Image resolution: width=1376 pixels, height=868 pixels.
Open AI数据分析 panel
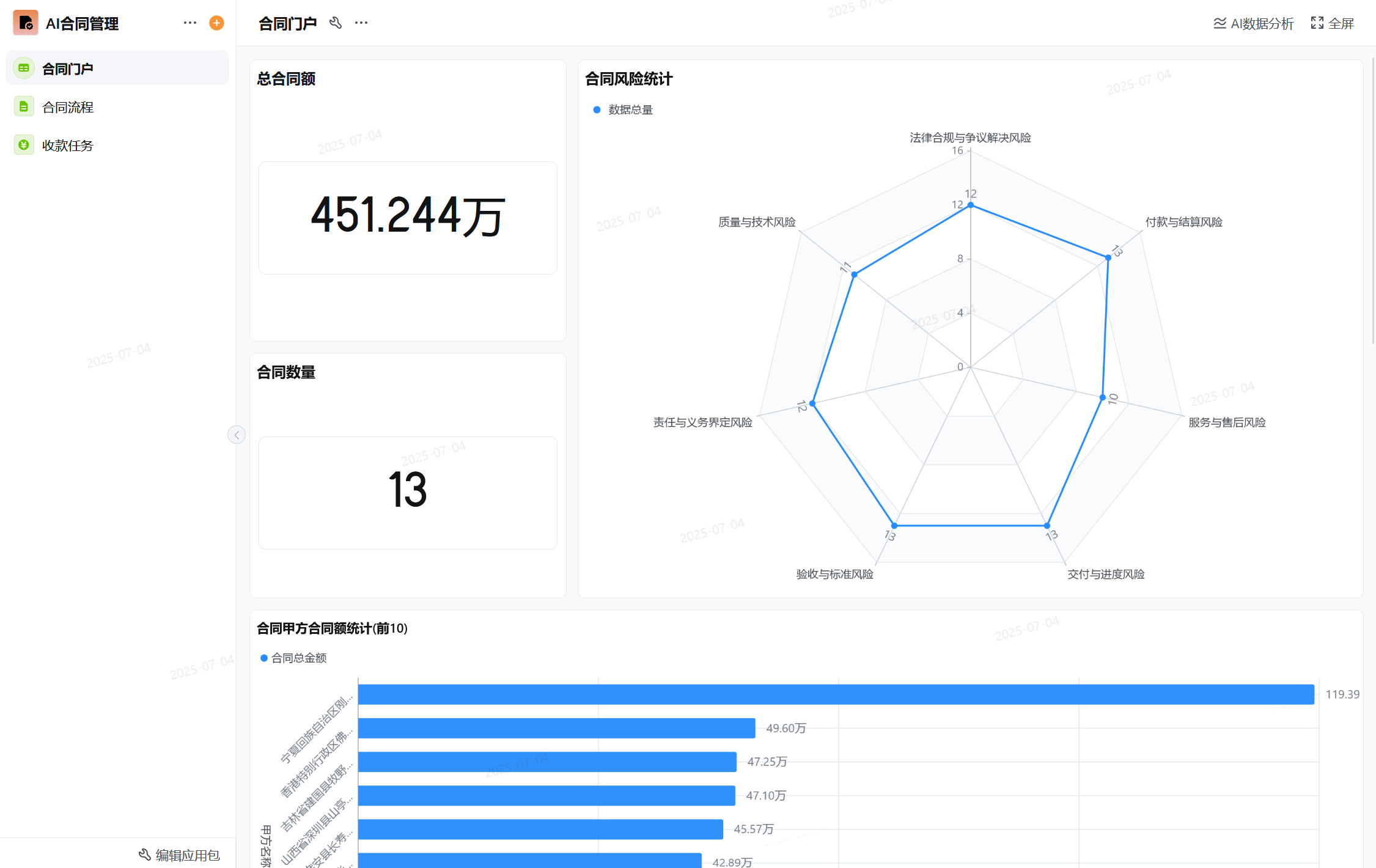(x=1253, y=23)
